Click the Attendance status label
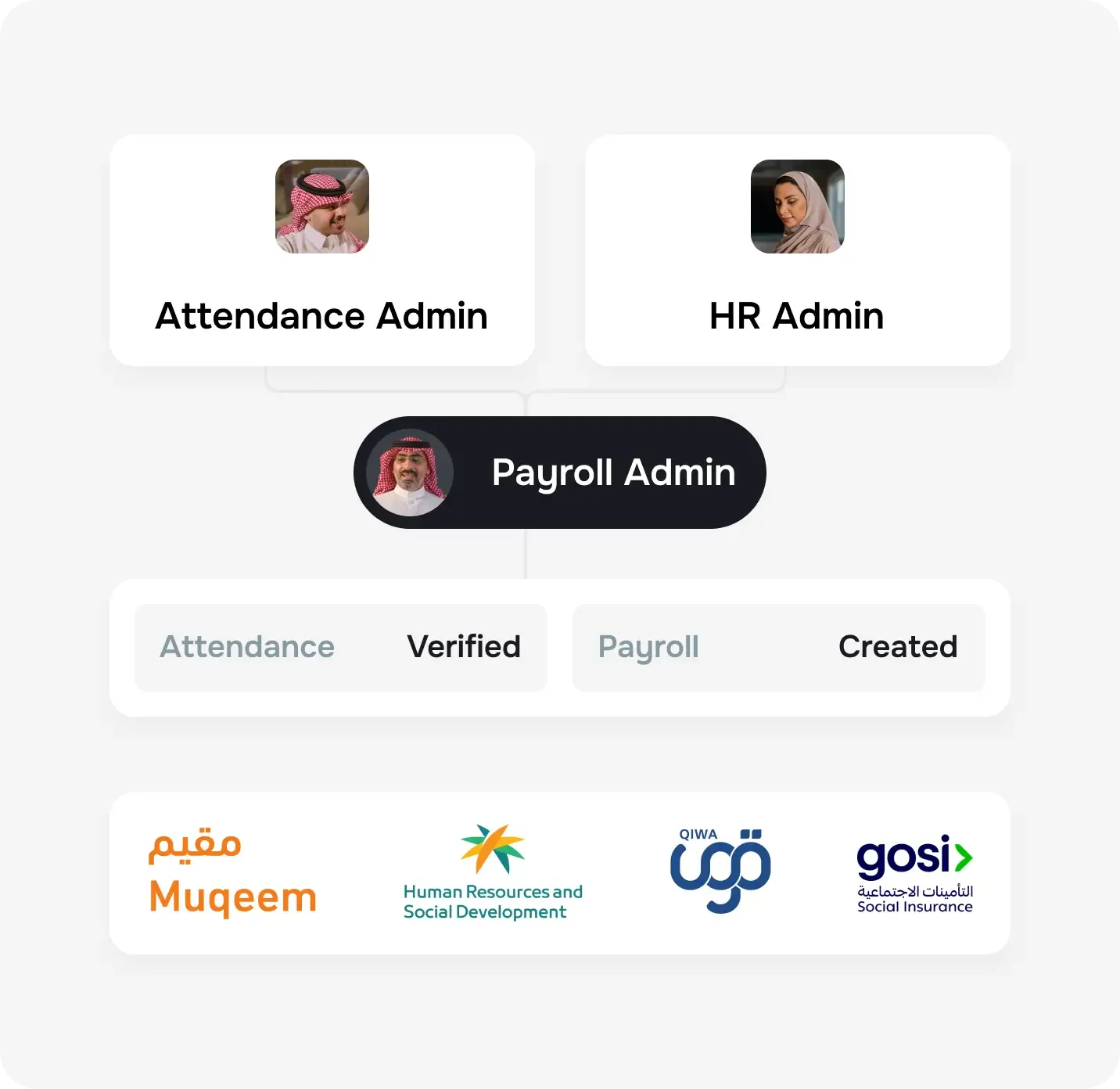 pyautogui.click(x=247, y=647)
